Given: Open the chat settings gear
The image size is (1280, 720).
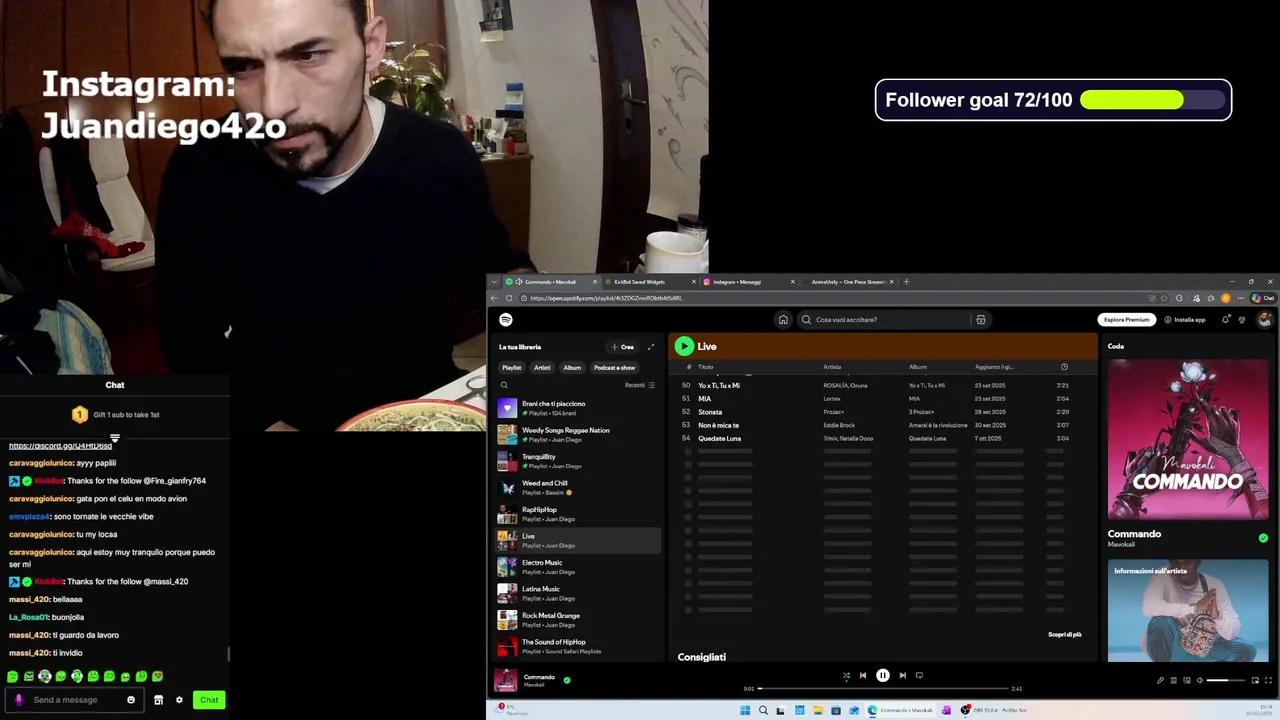Looking at the screenshot, I should coord(179,700).
